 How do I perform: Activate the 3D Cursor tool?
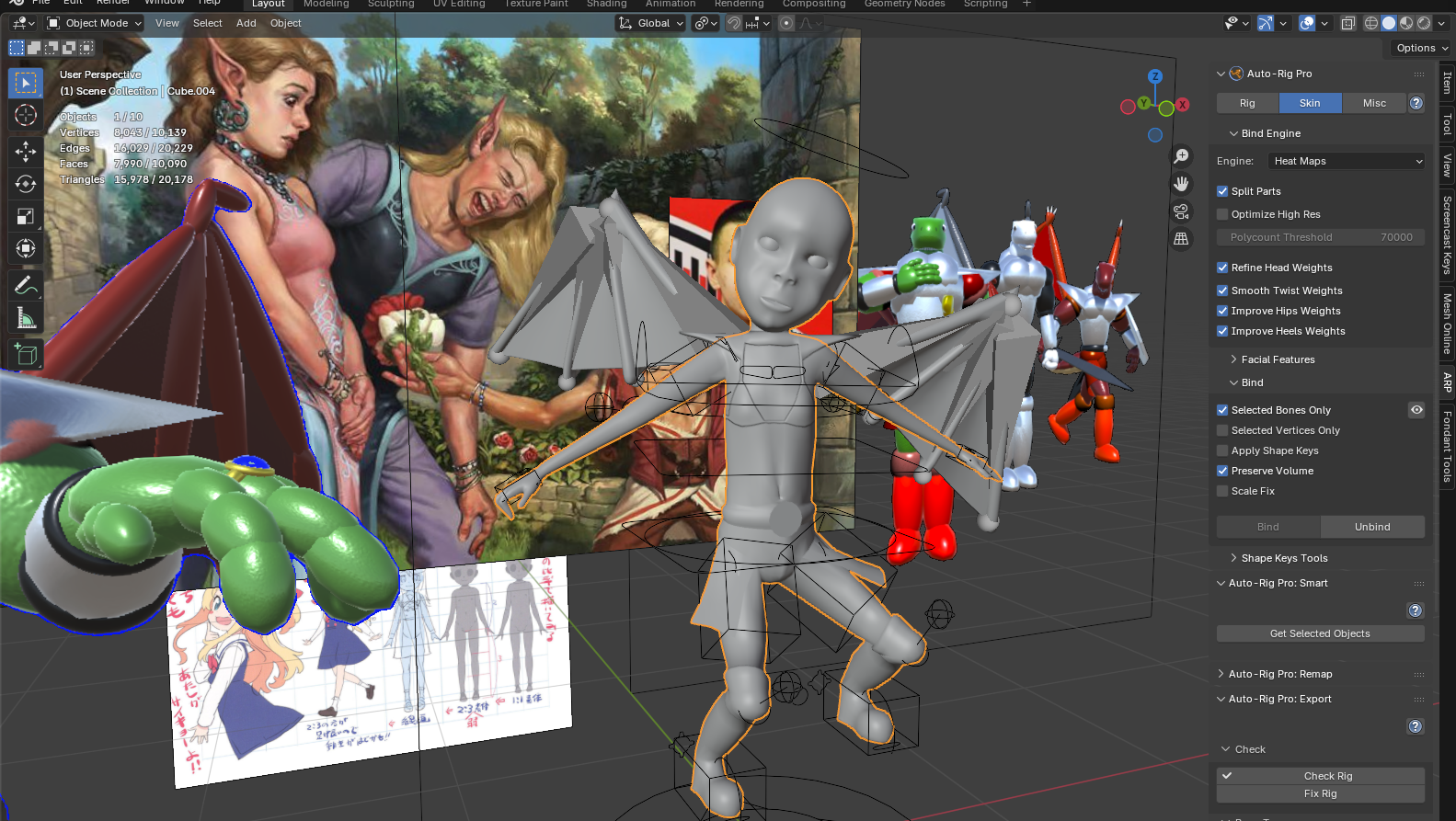coord(26,115)
